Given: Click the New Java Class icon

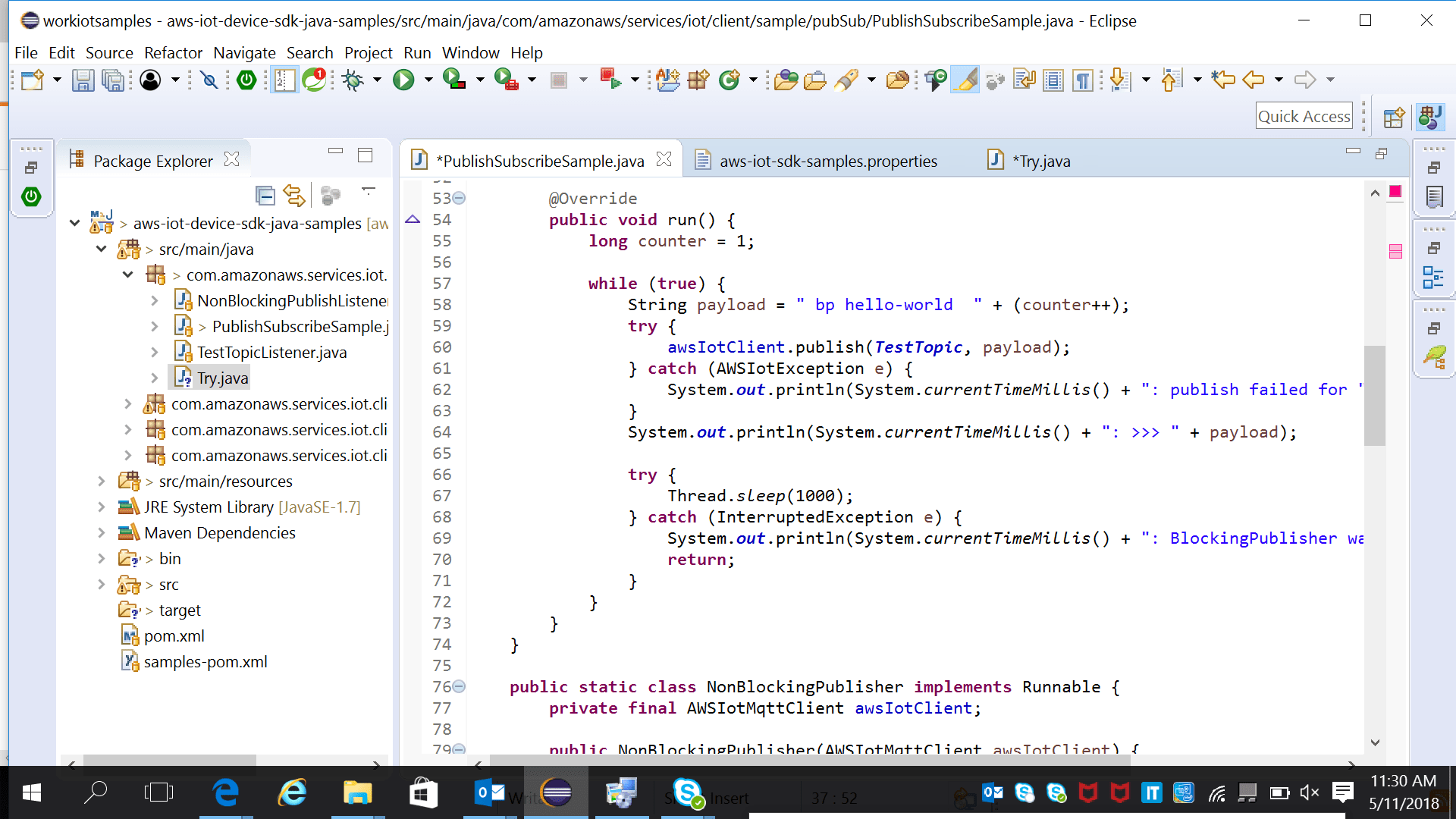Looking at the screenshot, I should pos(729,80).
